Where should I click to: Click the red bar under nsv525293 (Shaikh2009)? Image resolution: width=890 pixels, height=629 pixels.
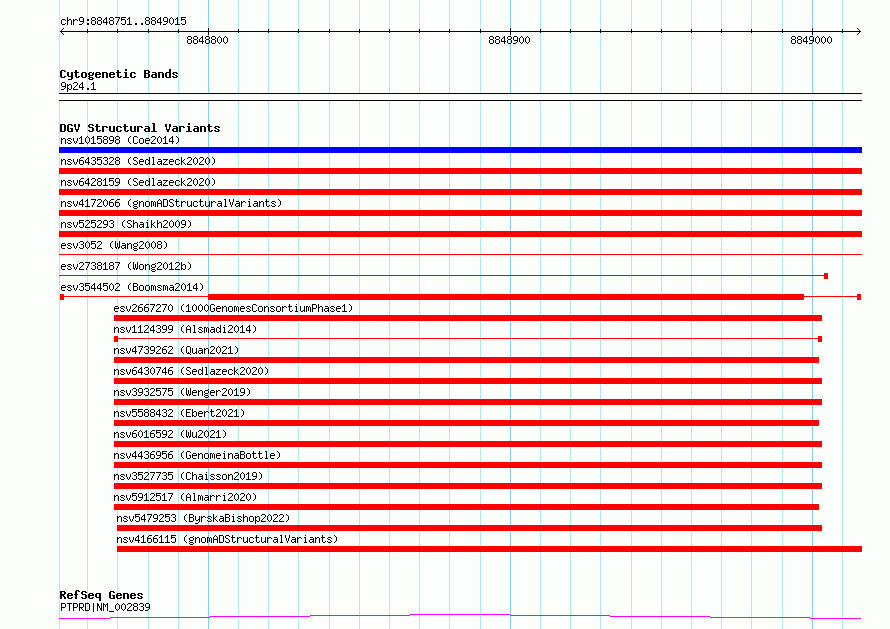click(x=460, y=234)
